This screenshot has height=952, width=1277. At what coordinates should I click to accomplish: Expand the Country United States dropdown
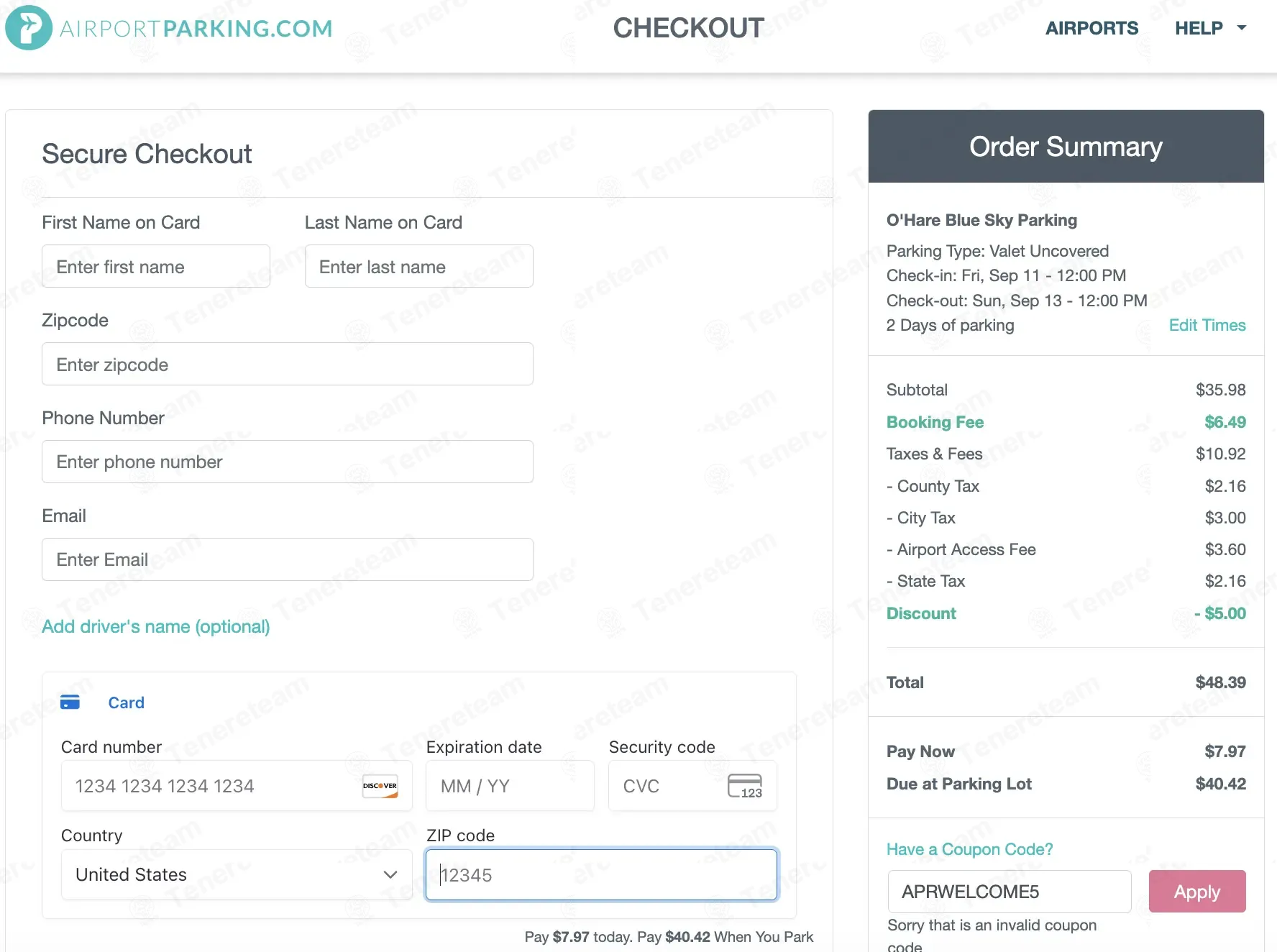[237, 874]
